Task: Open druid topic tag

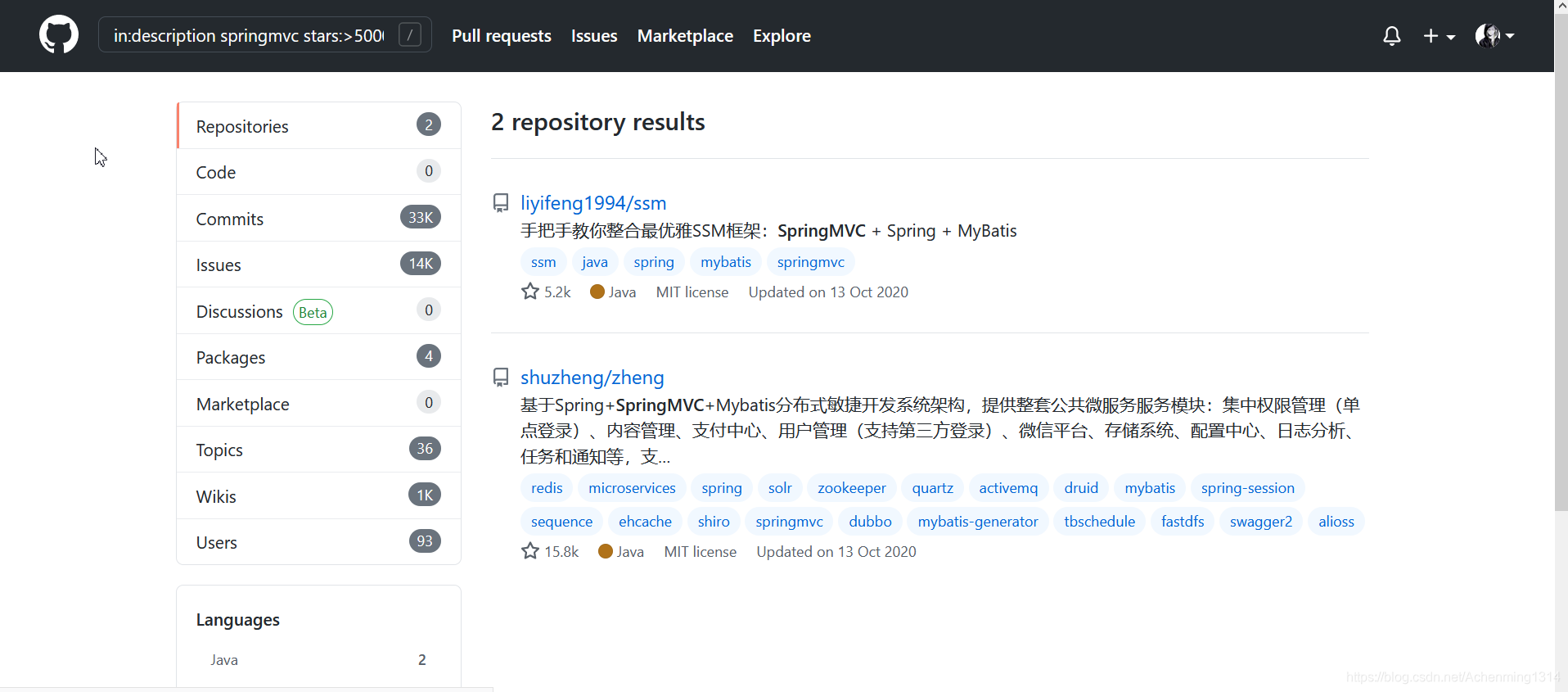Action: pos(1081,488)
